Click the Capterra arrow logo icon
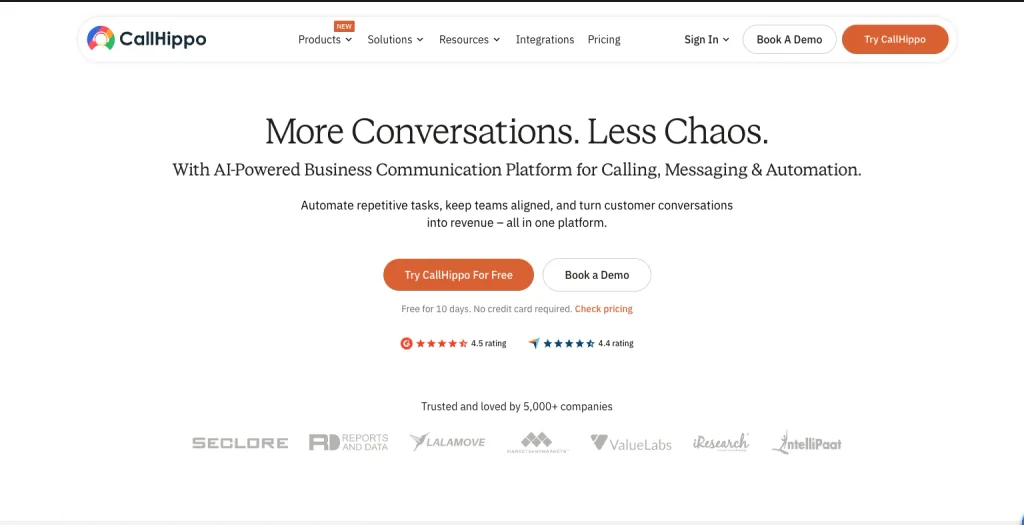1024x525 pixels. (x=534, y=343)
